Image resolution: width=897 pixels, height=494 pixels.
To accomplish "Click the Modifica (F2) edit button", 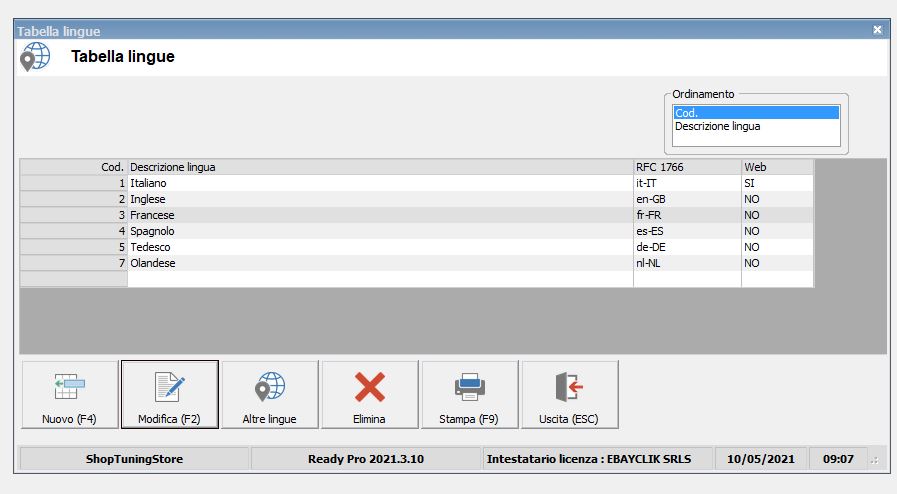I will tap(170, 395).
